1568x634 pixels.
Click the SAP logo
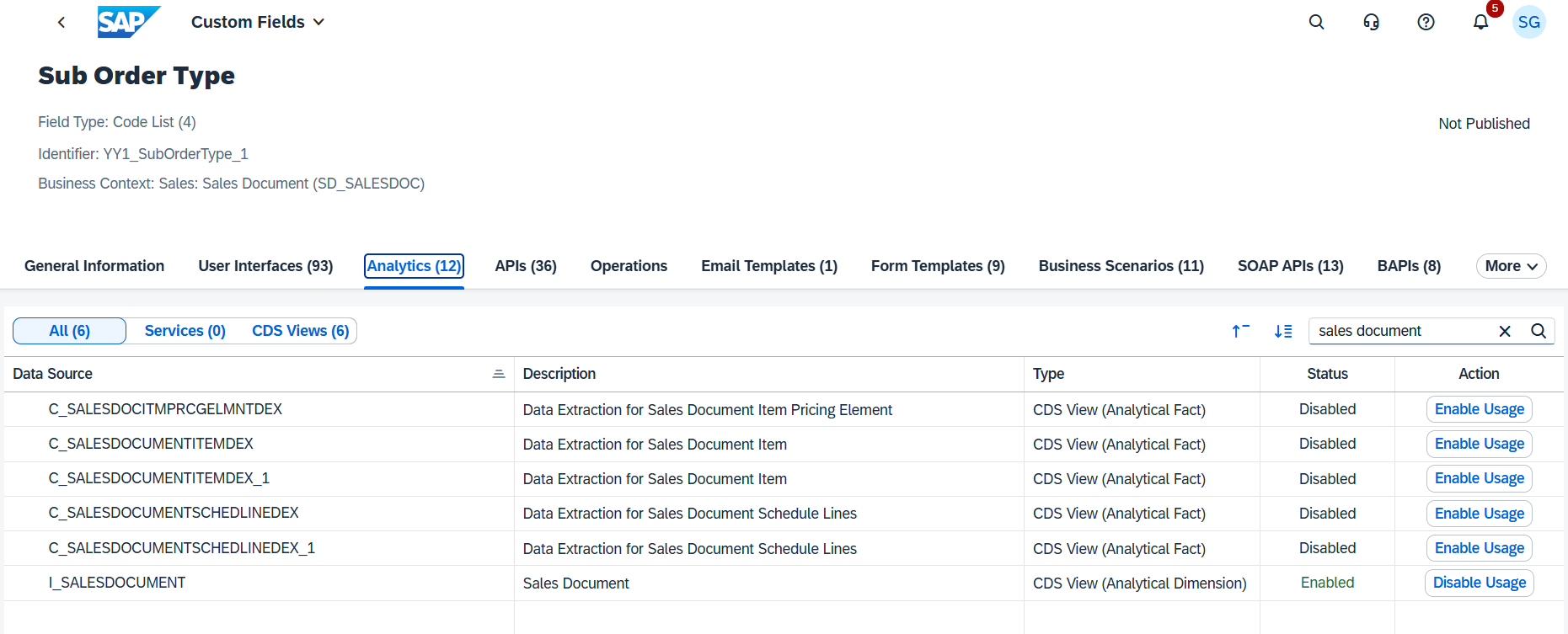coord(128,22)
